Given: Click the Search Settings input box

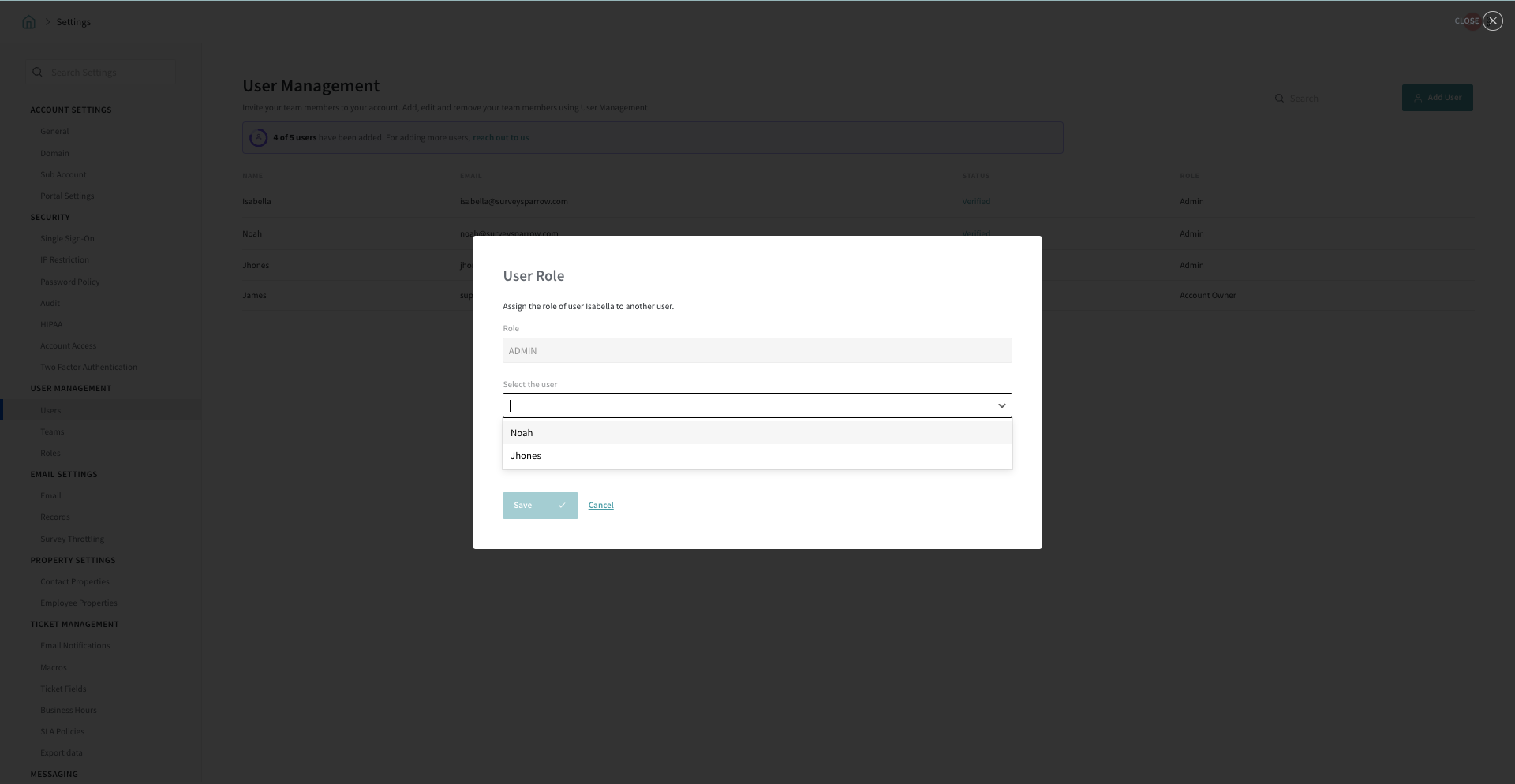Looking at the screenshot, I should pos(109,72).
